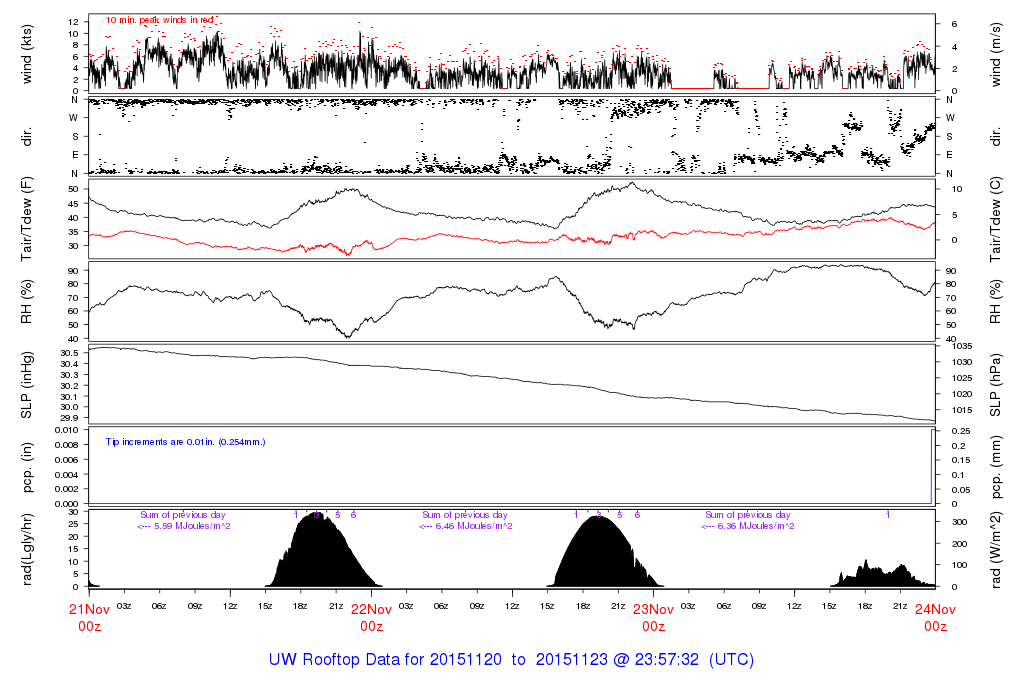Click the precipitation spike at far right of pcp. panel
1024x700 pixels.
pyautogui.click(x=932, y=465)
